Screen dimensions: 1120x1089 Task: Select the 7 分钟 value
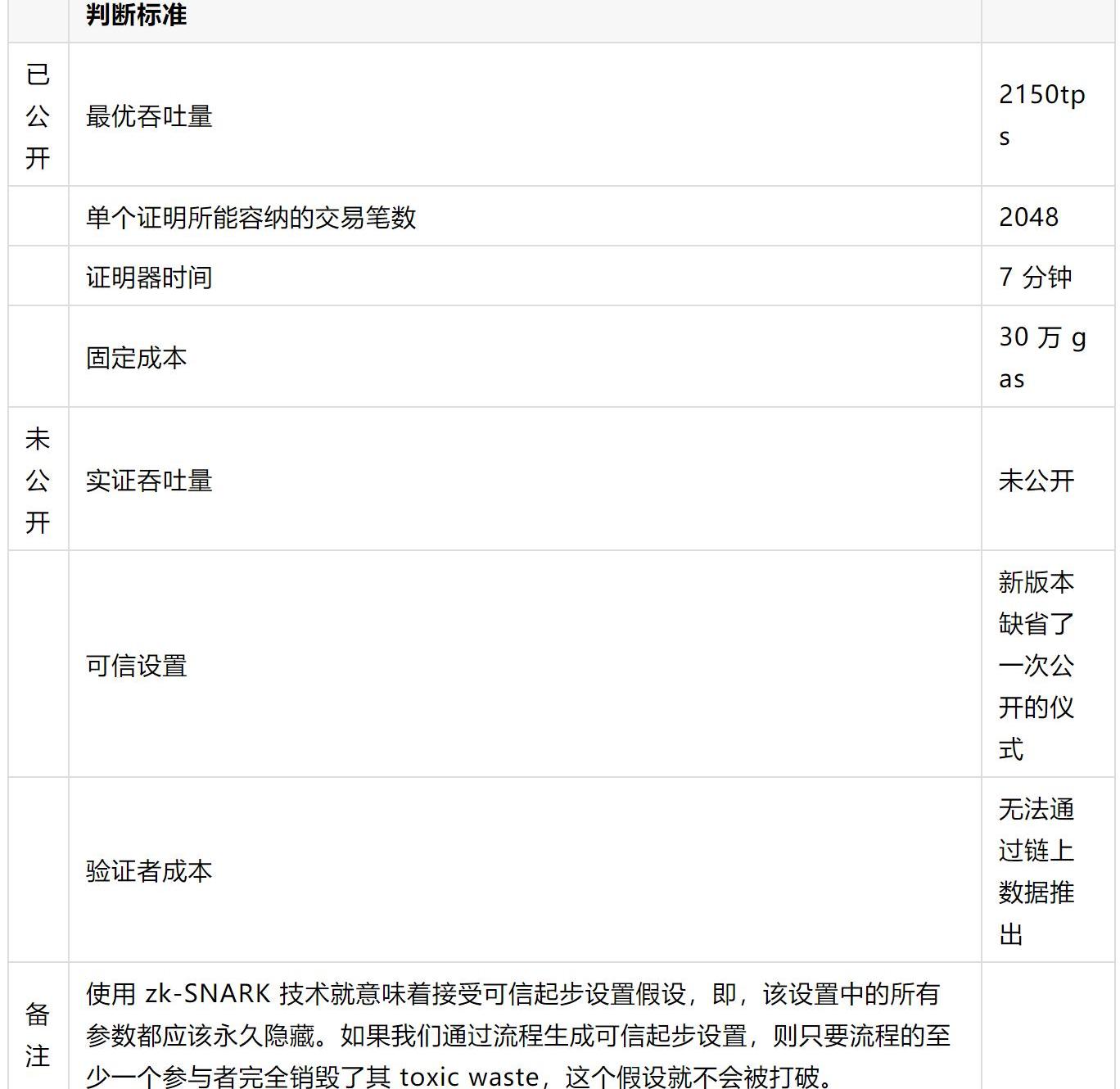pyautogui.click(x=1035, y=277)
